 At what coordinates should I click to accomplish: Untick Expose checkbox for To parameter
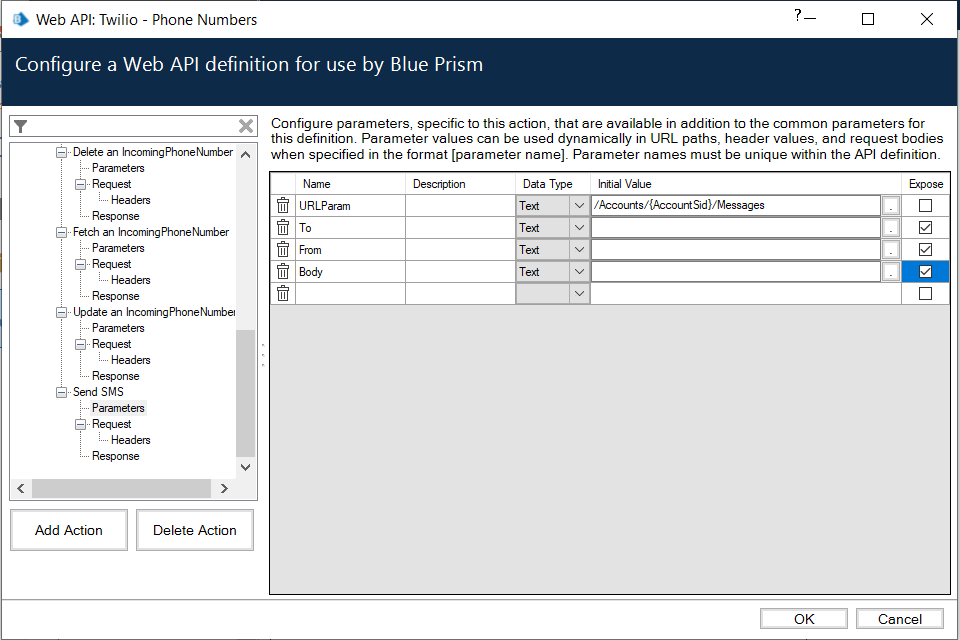(926, 228)
